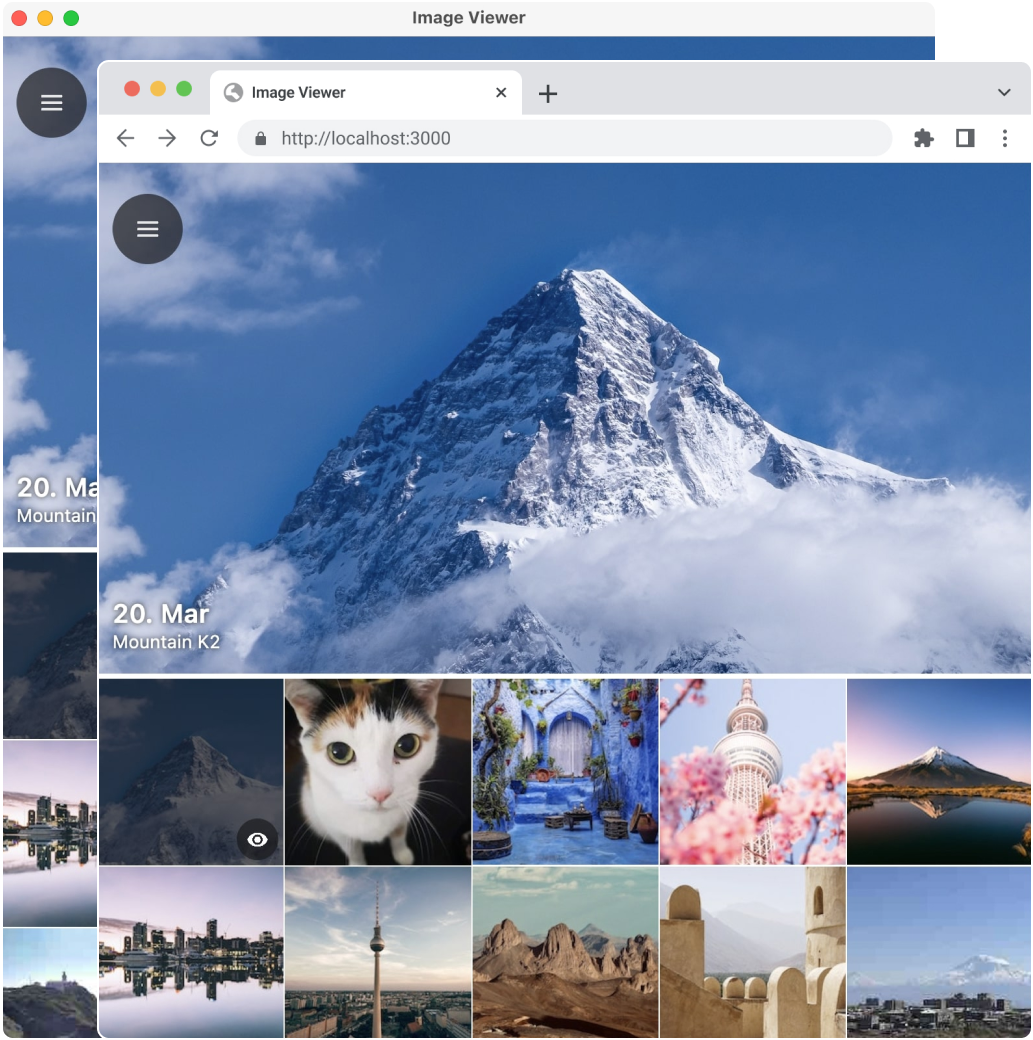This screenshot has width=1033, height=1040.
Task: Open the blue courtyard thumbnail
Action: 565,771
